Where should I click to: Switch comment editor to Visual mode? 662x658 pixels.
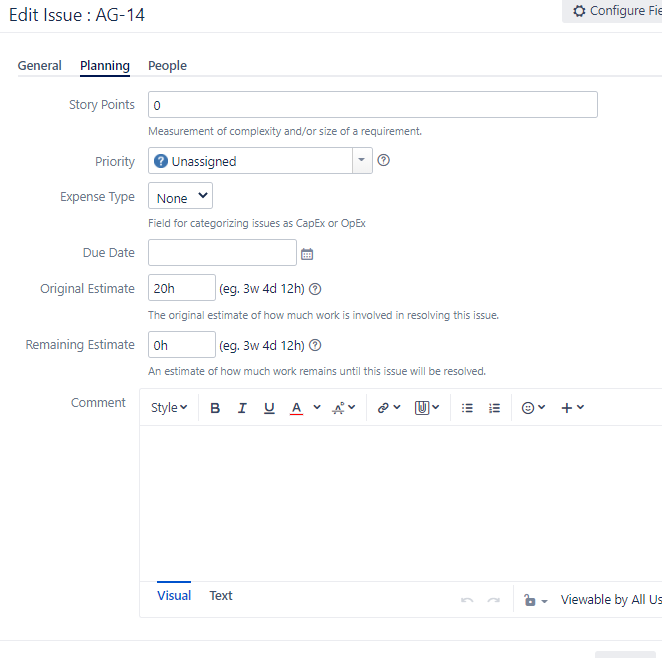click(174, 596)
